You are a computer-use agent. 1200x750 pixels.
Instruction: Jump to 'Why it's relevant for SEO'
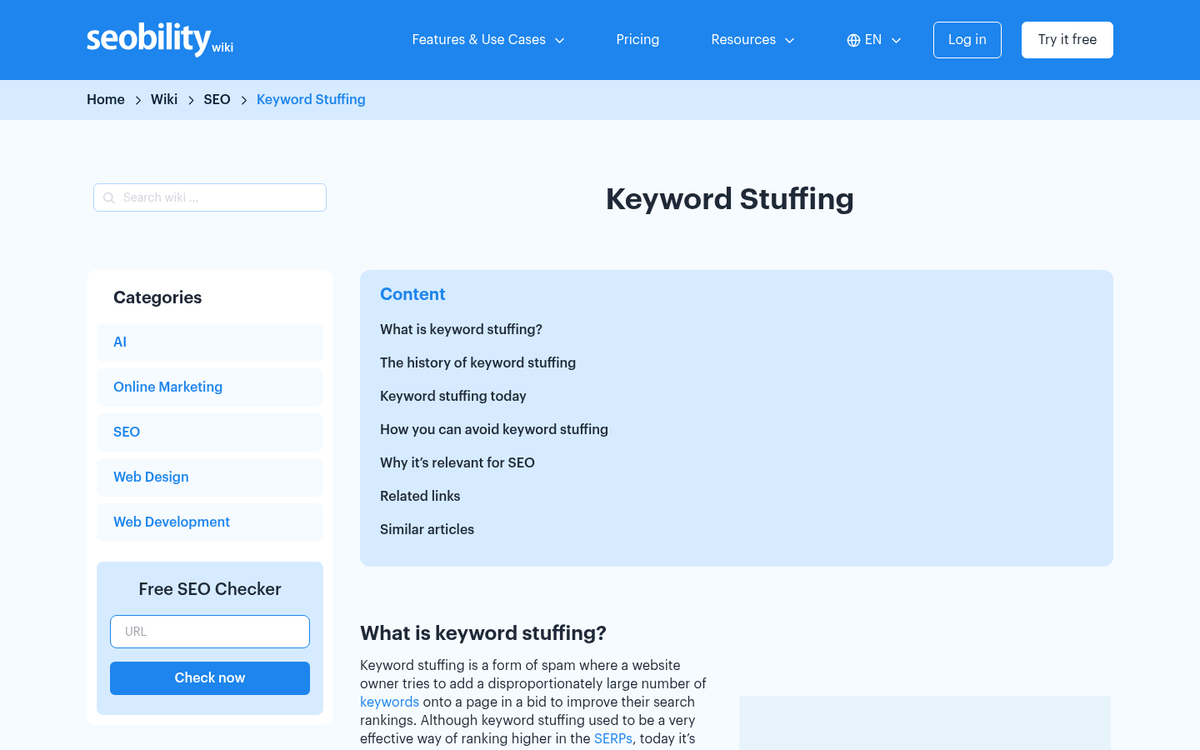point(457,462)
